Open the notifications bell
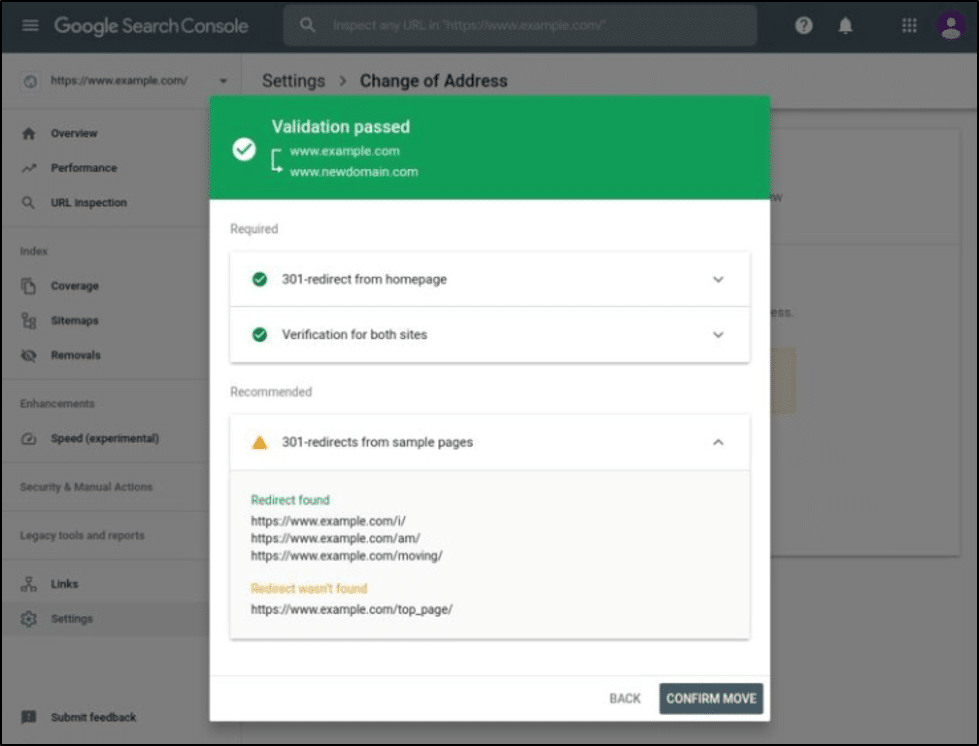The height and width of the screenshot is (746, 979). point(845,26)
